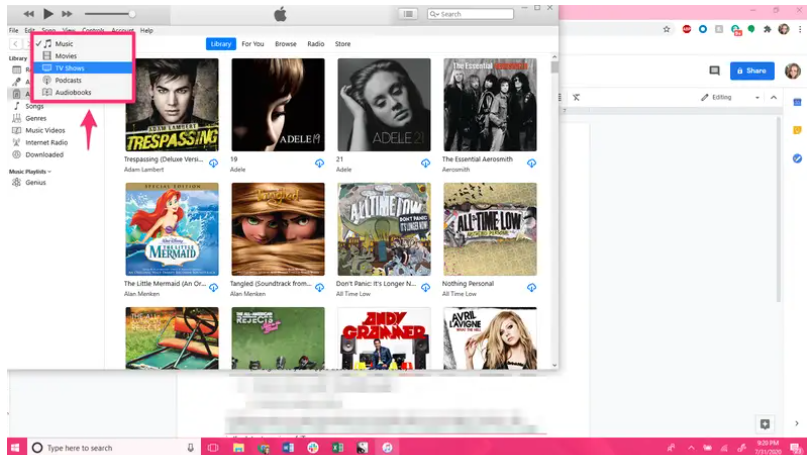Open Genius in the sidebar

click(x=35, y=182)
